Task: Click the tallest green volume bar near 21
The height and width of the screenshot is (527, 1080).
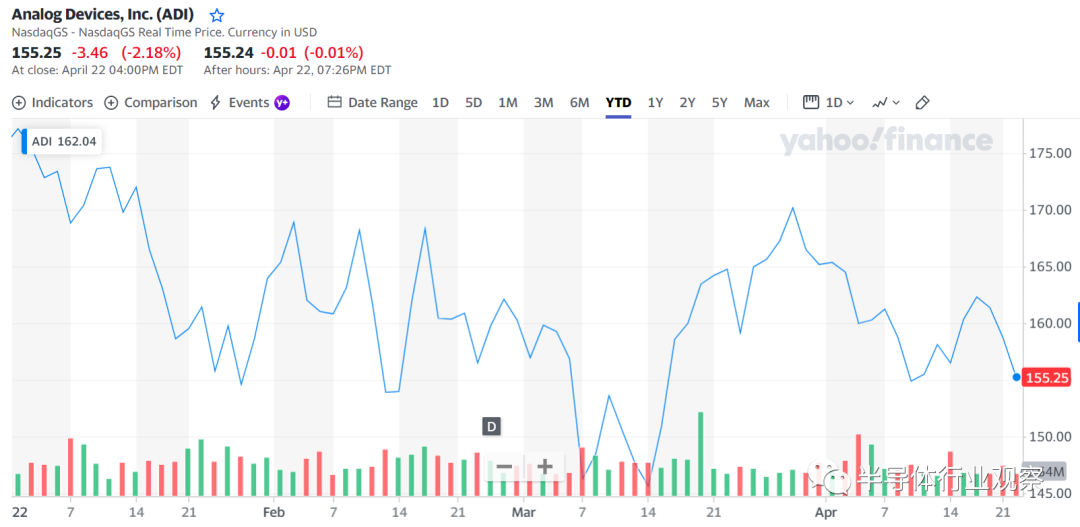Action: pyautogui.click(x=700, y=454)
